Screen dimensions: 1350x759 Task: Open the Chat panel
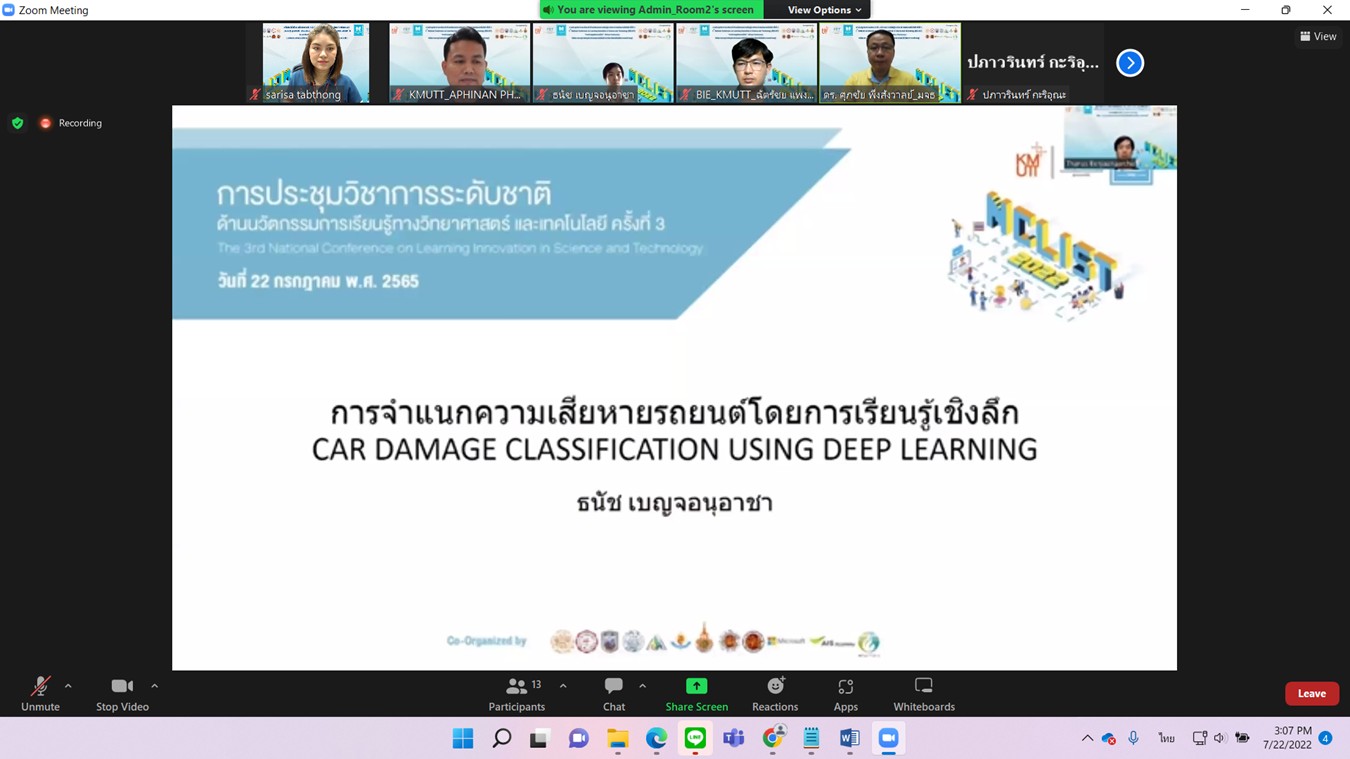coord(614,693)
